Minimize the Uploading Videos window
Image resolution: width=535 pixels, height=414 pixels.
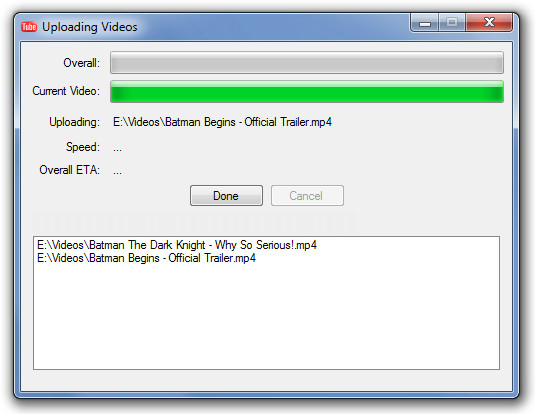(x=425, y=23)
